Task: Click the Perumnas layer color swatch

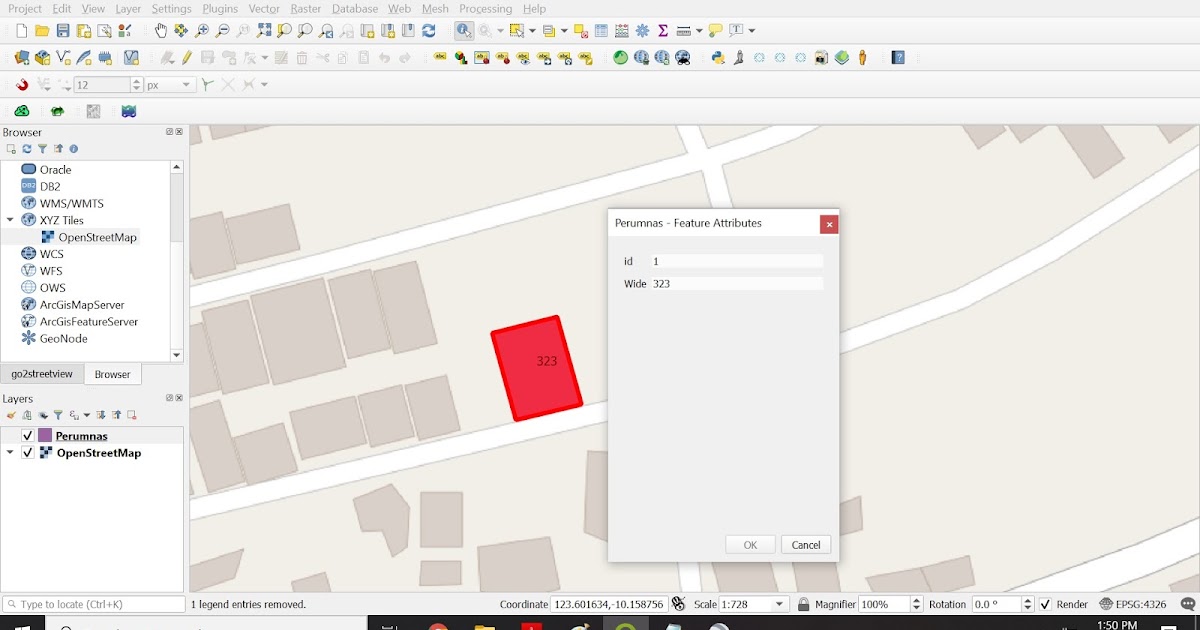Action: pos(44,436)
